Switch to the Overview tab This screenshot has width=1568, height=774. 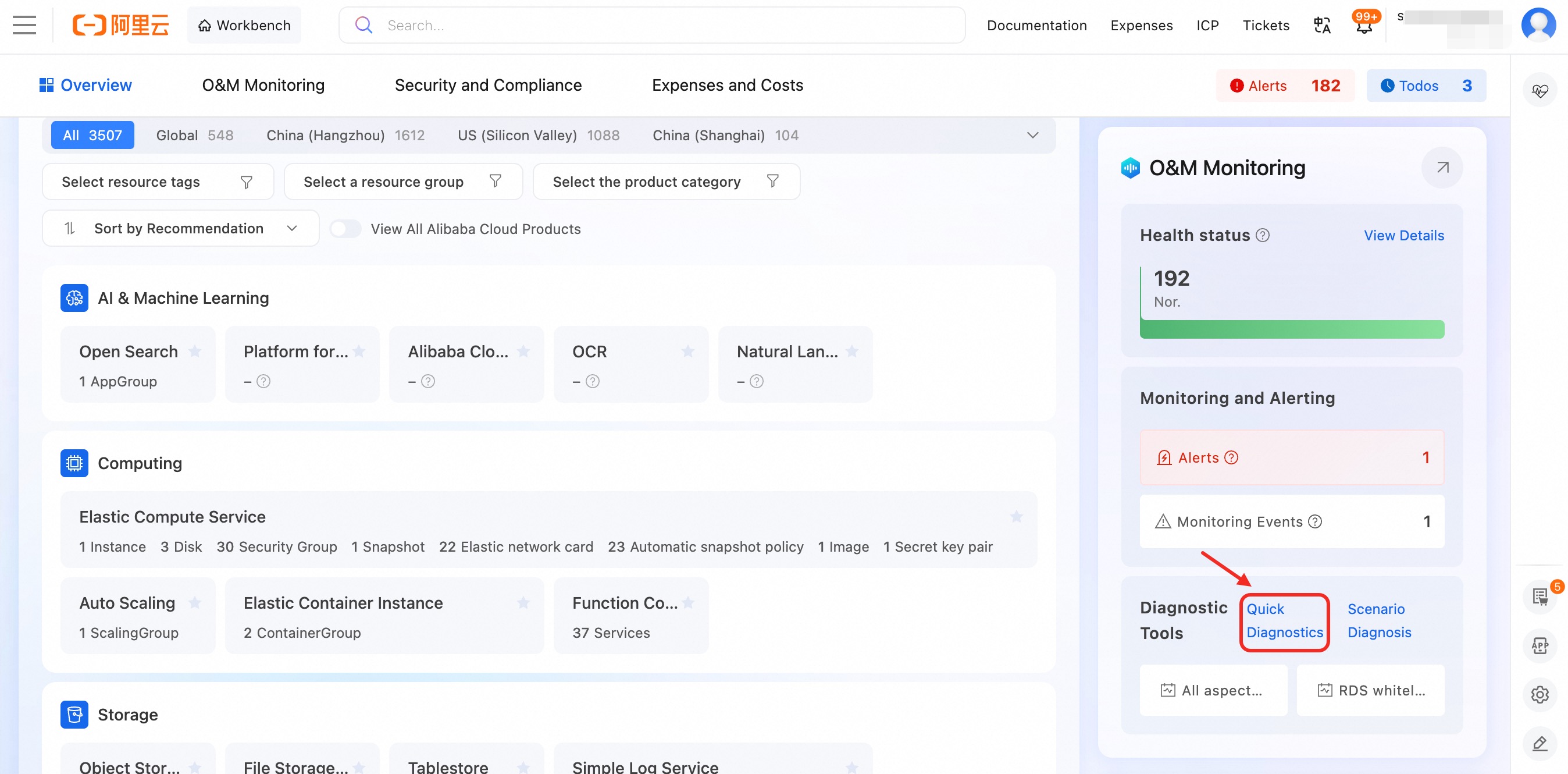point(86,85)
